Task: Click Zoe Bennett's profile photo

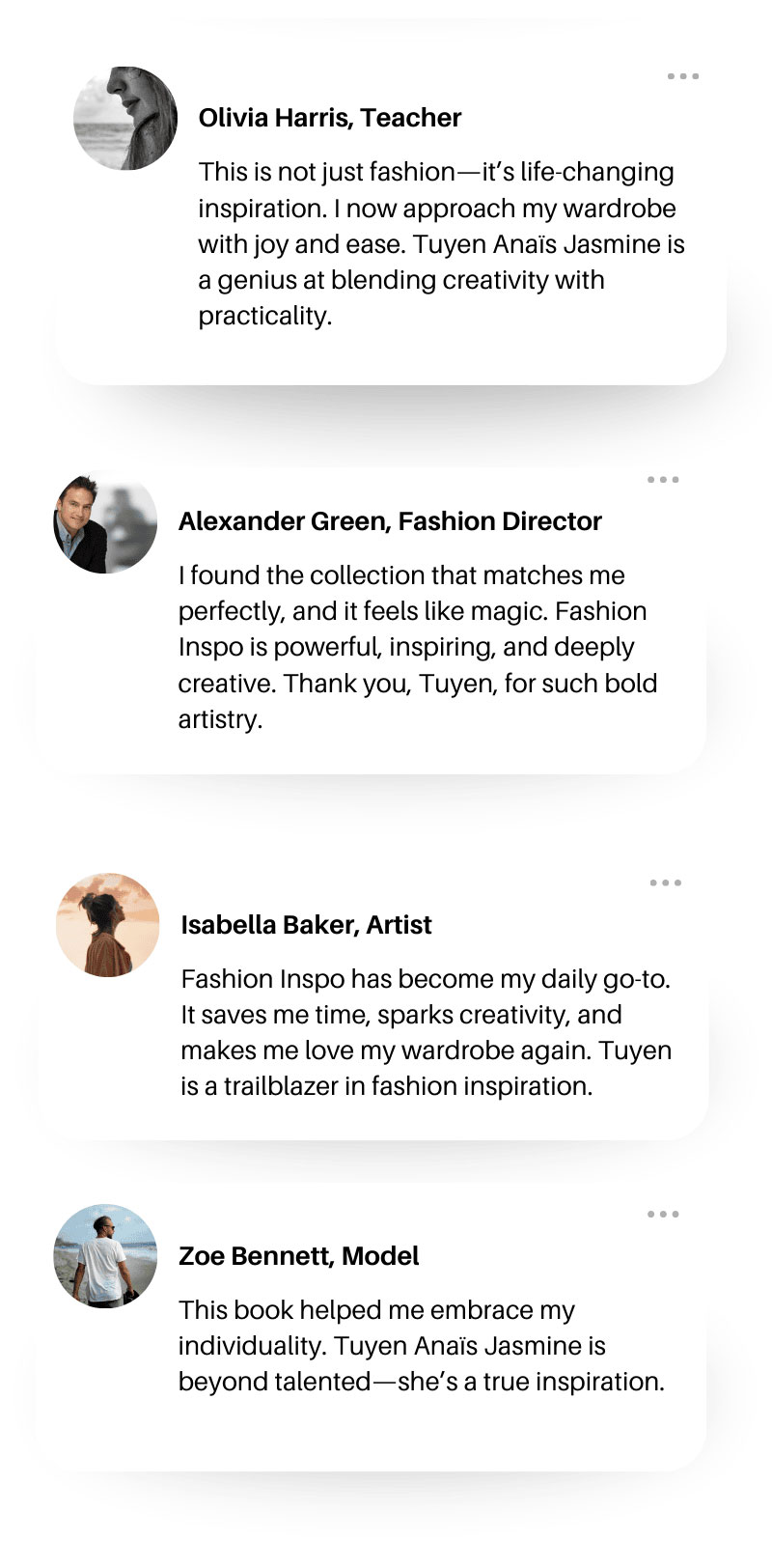Action: click(x=105, y=1256)
